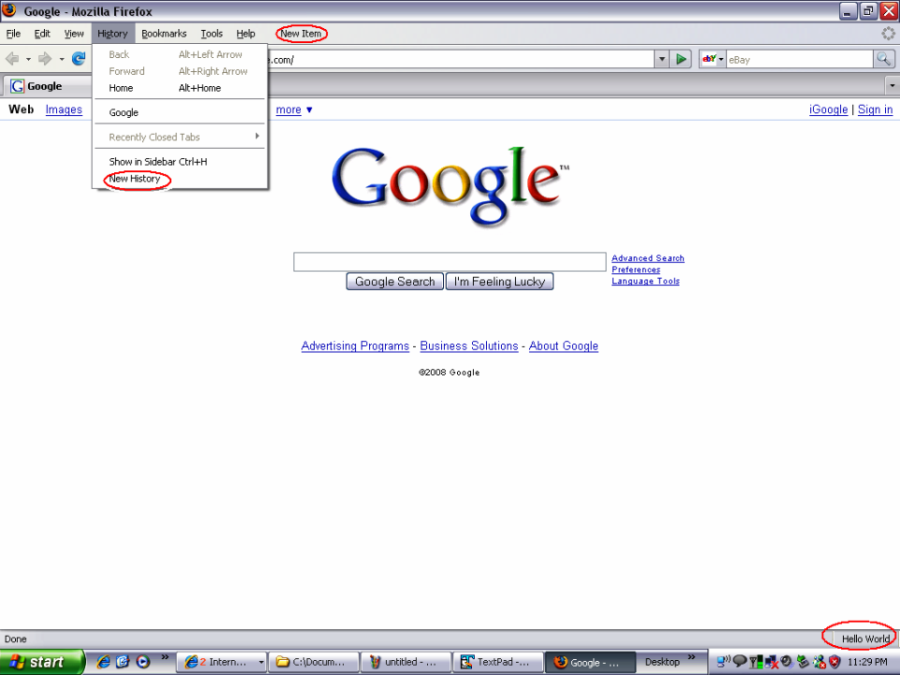Click the Firefox icon in the title bar
The width and height of the screenshot is (900, 675).
pyautogui.click(x=9, y=10)
